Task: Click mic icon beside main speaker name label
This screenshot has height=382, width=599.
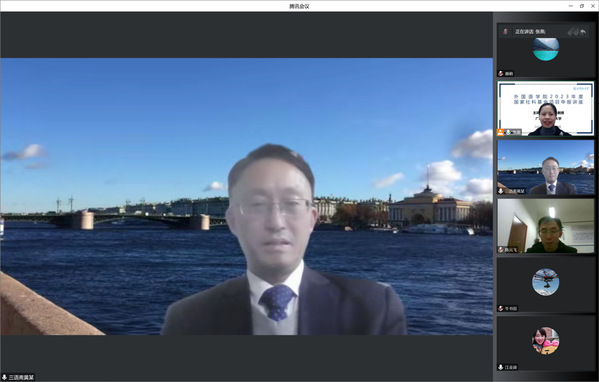Action: click(5, 377)
